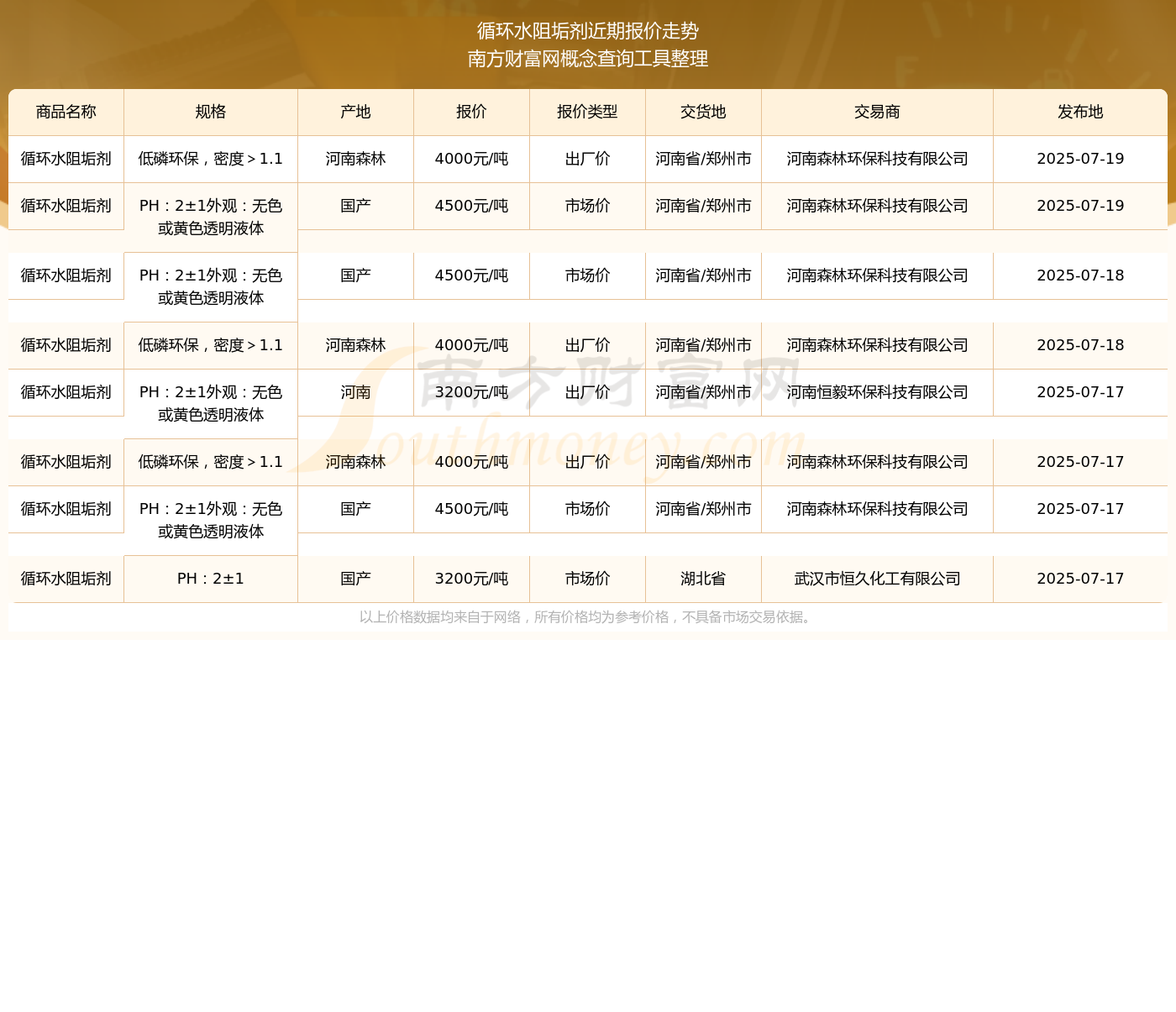The height and width of the screenshot is (1012, 1176).
Task: Click 河南森林 origin in the 2025-07-19 row
Action: tap(356, 159)
